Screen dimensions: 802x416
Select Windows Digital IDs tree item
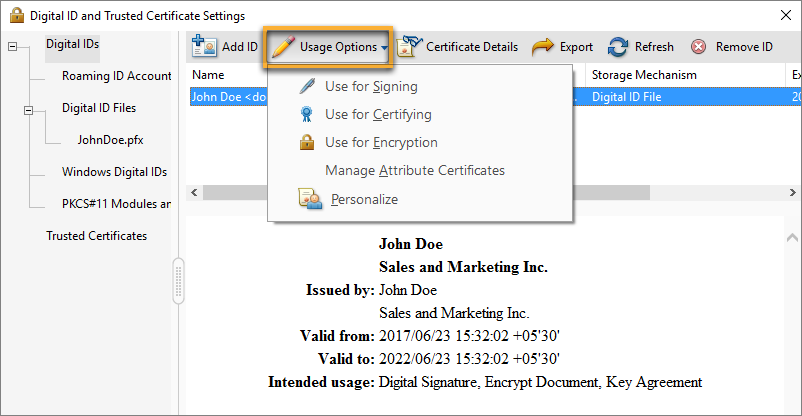point(114,172)
